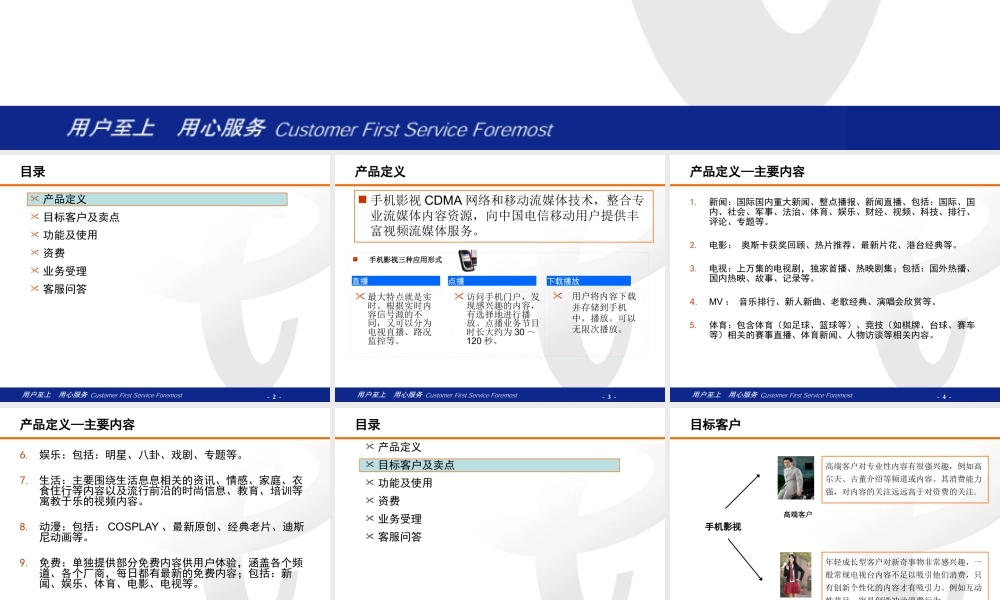The width and height of the screenshot is (1000, 600).
Task: Select the 高端客户 man's photo
Action: pyautogui.click(x=795, y=478)
